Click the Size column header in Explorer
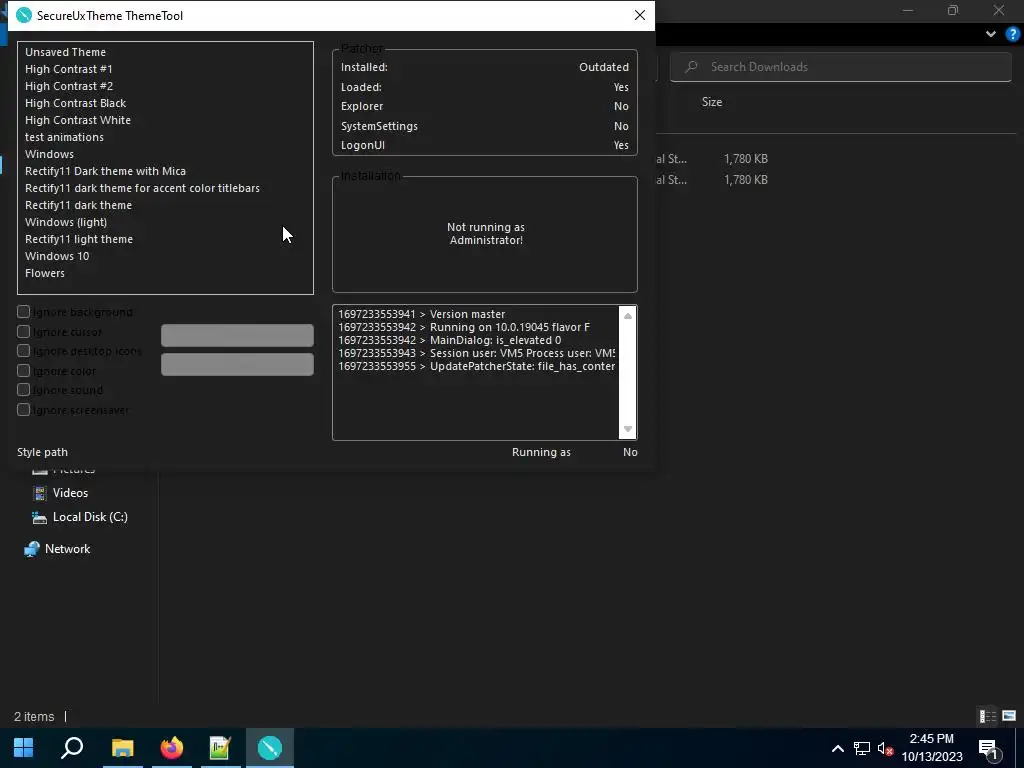This screenshot has width=1024, height=768. coord(712,102)
